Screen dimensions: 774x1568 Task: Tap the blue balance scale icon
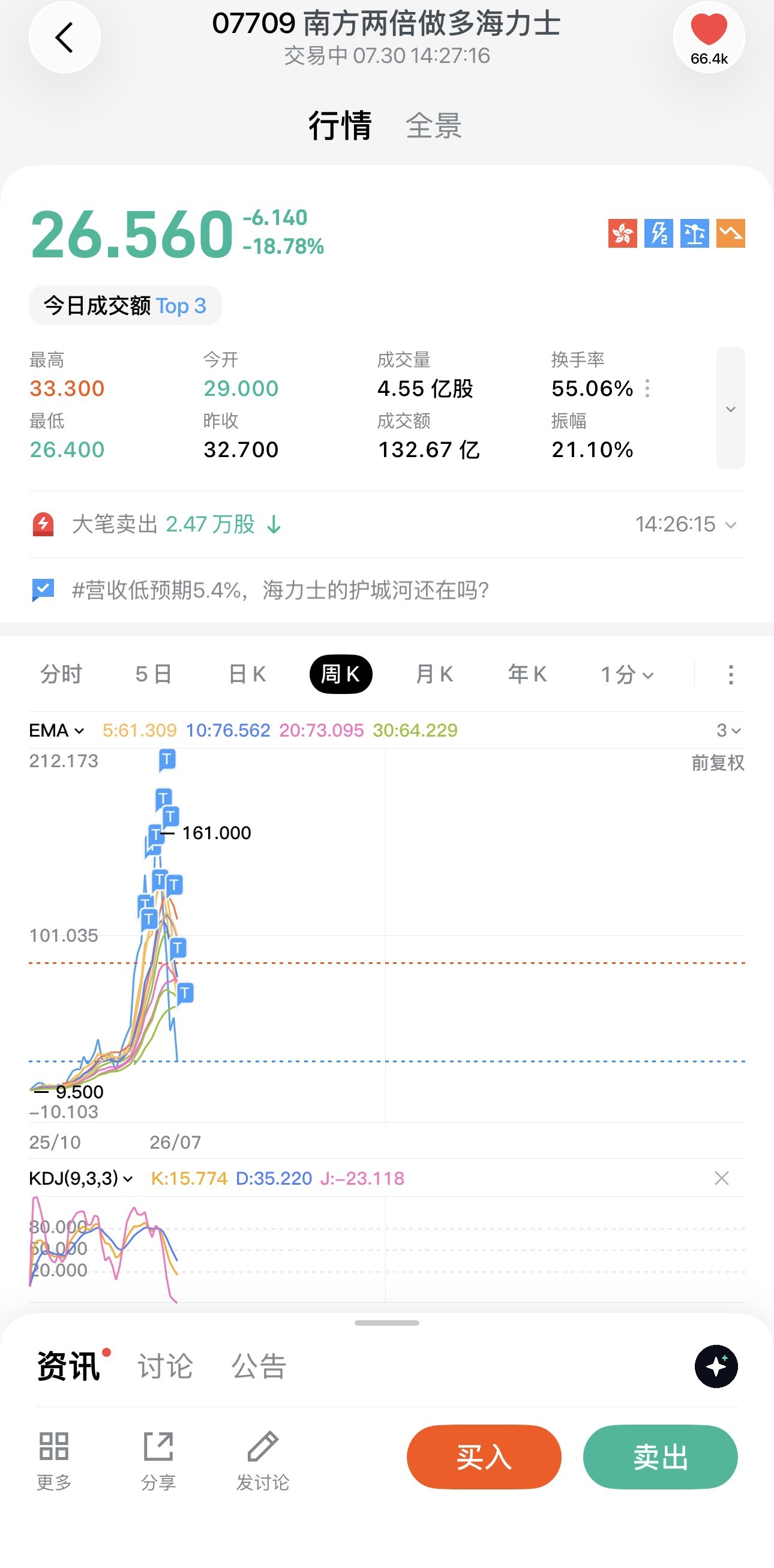694,234
